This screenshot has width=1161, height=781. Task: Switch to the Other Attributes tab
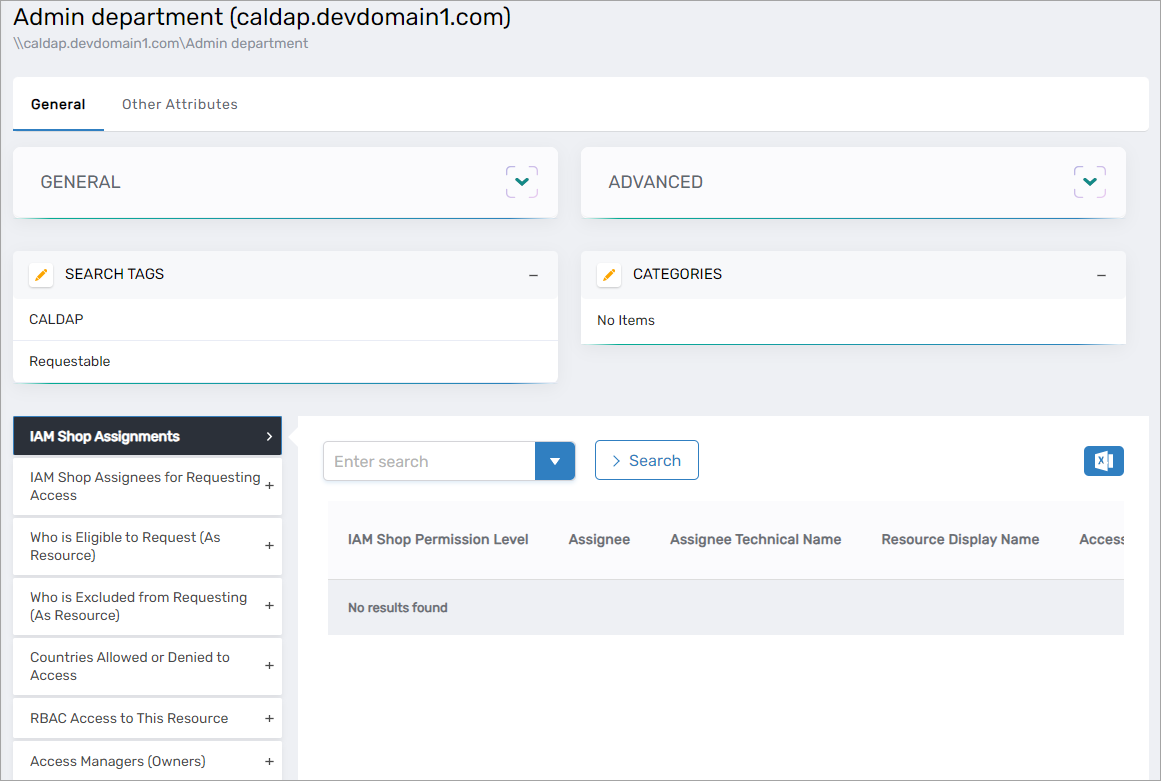(x=180, y=104)
